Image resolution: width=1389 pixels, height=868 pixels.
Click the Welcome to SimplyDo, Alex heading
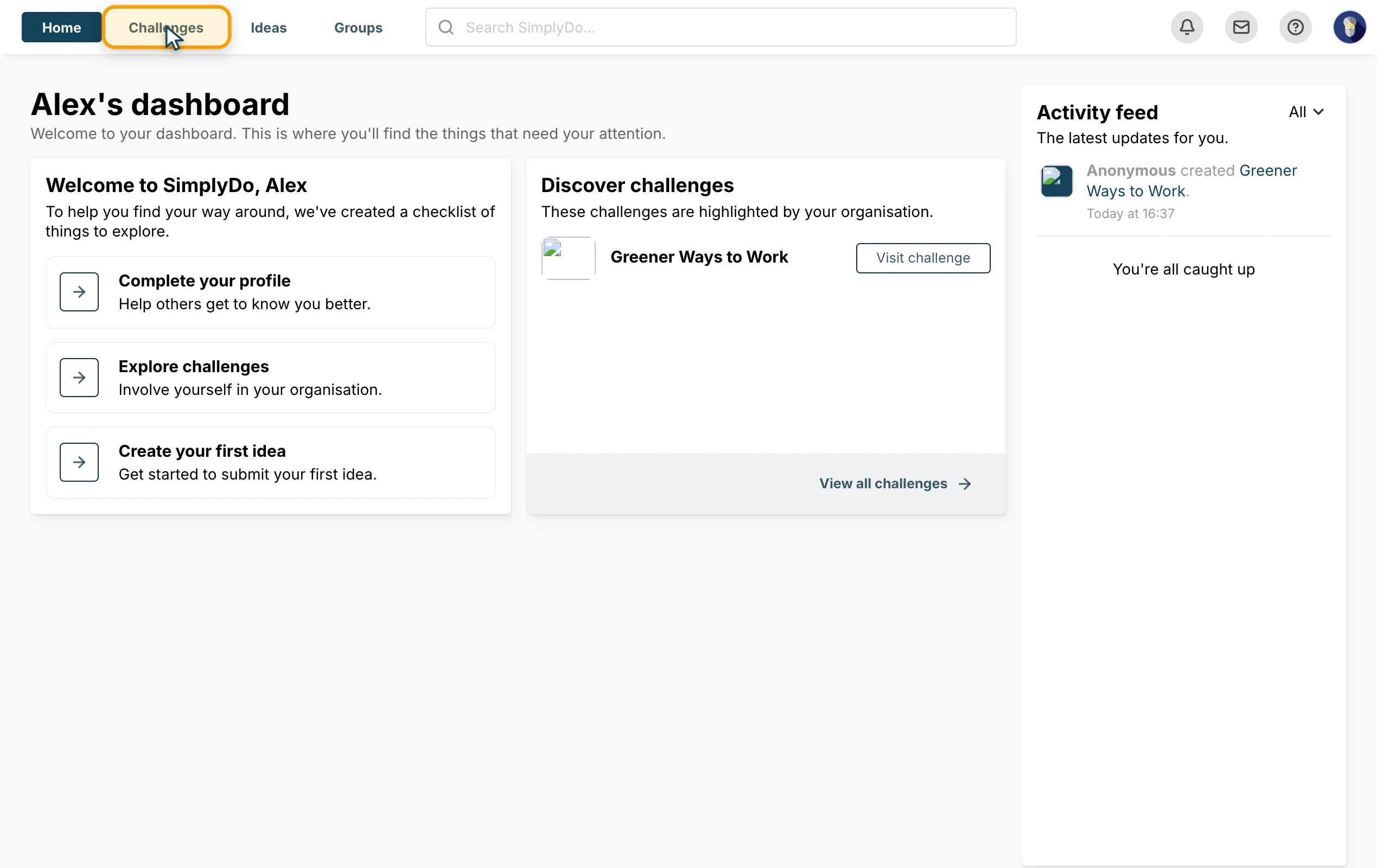pyautogui.click(x=176, y=185)
